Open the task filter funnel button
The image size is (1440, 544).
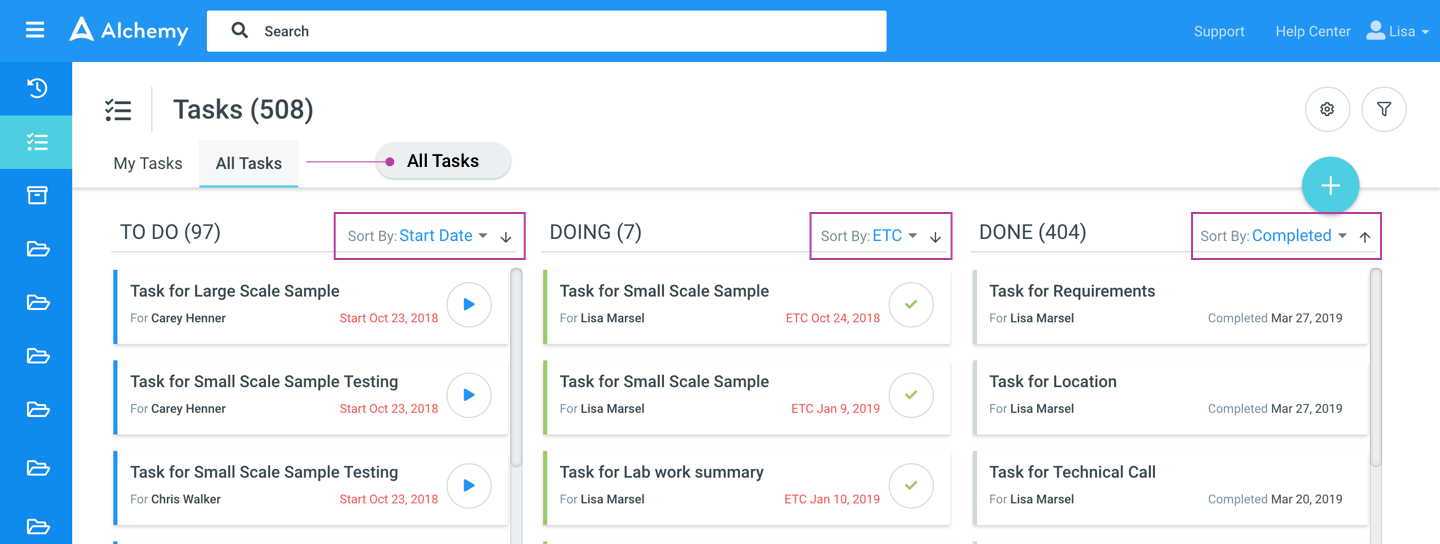tap(1384, 109)
